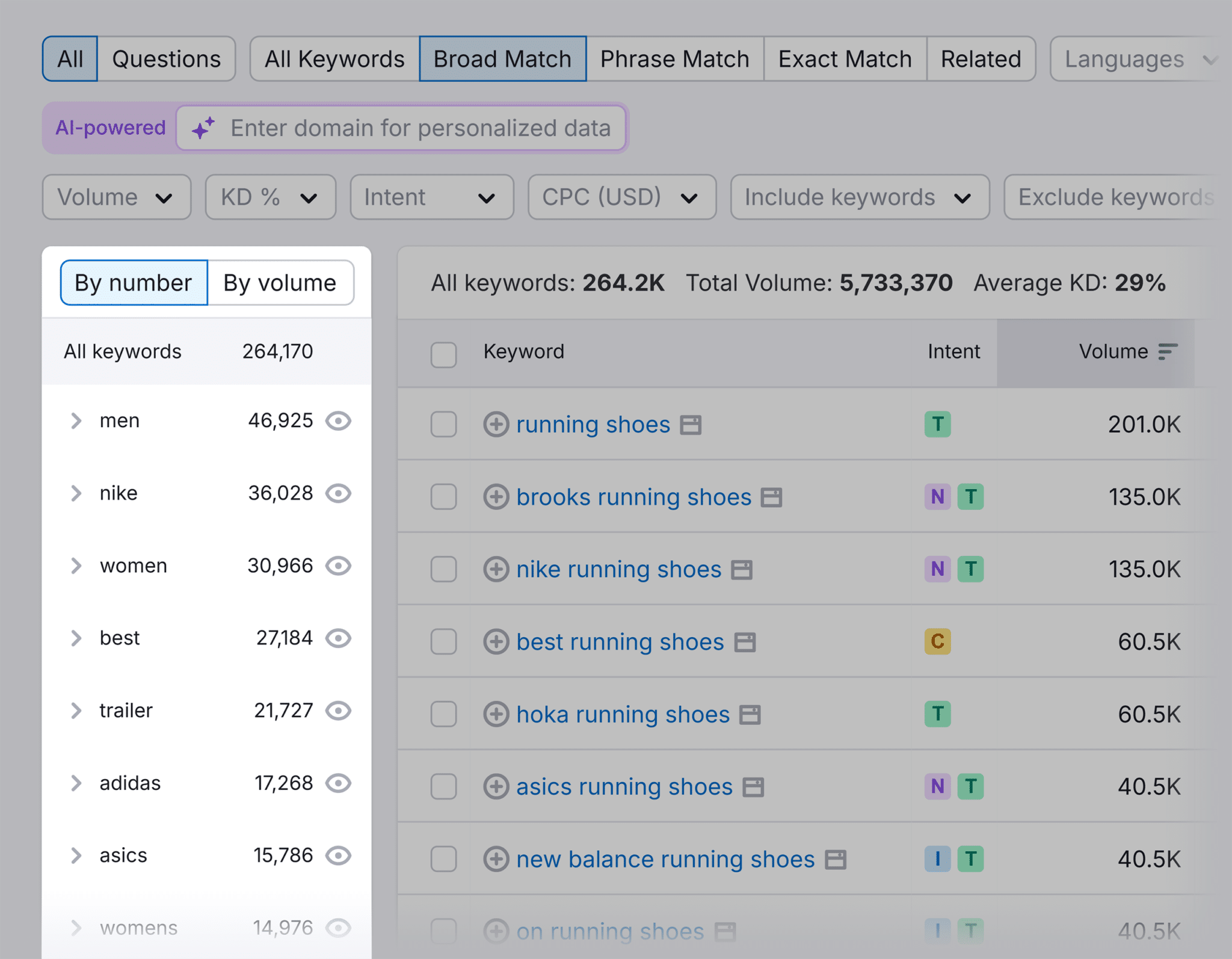1232x959 pixels.
Task: Open 'running shoes' keyword link
Action: click(x=593, y=425)
